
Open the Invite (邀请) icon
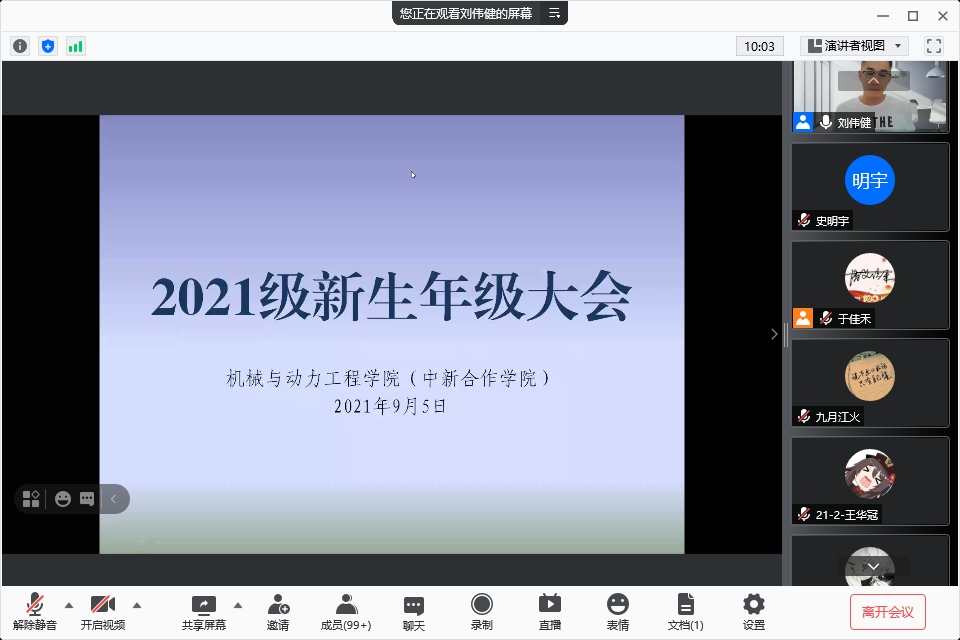278,611
